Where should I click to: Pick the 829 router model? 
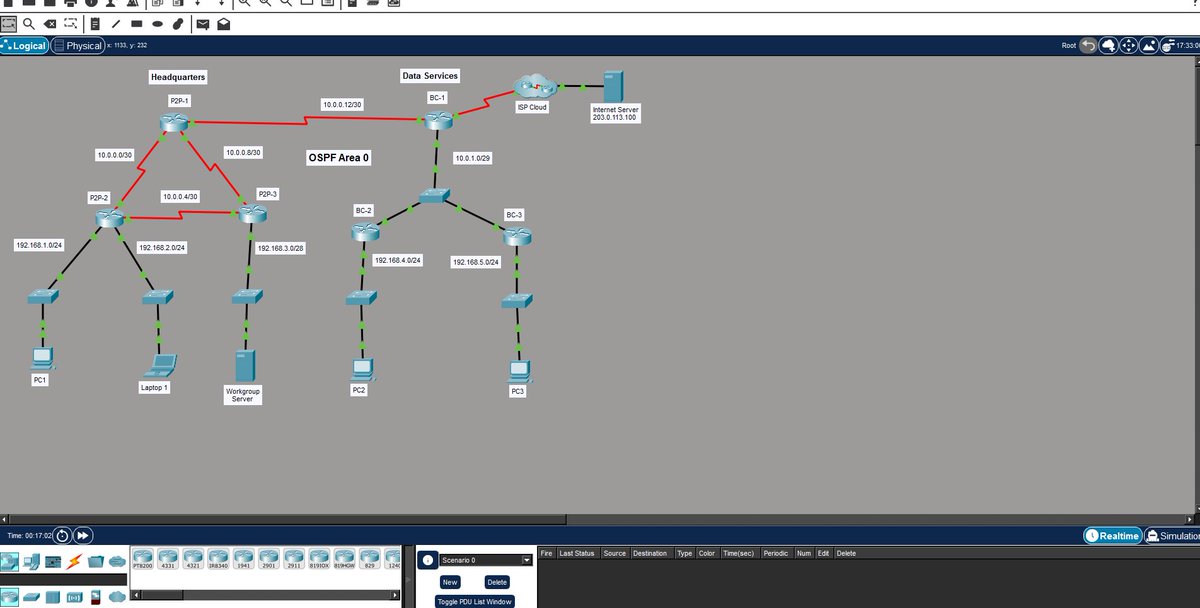coord(370,559)
